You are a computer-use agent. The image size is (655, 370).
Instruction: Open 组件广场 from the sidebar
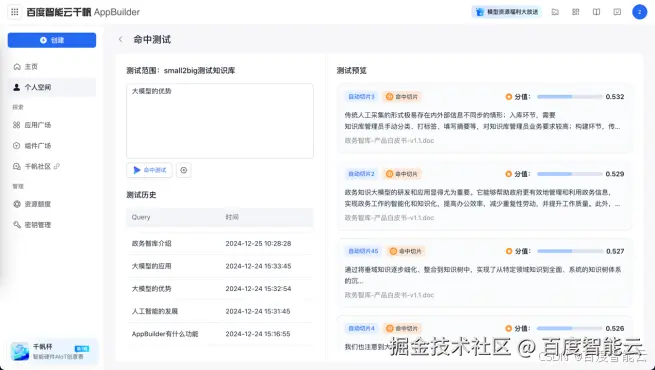click(x=52, y=146)
